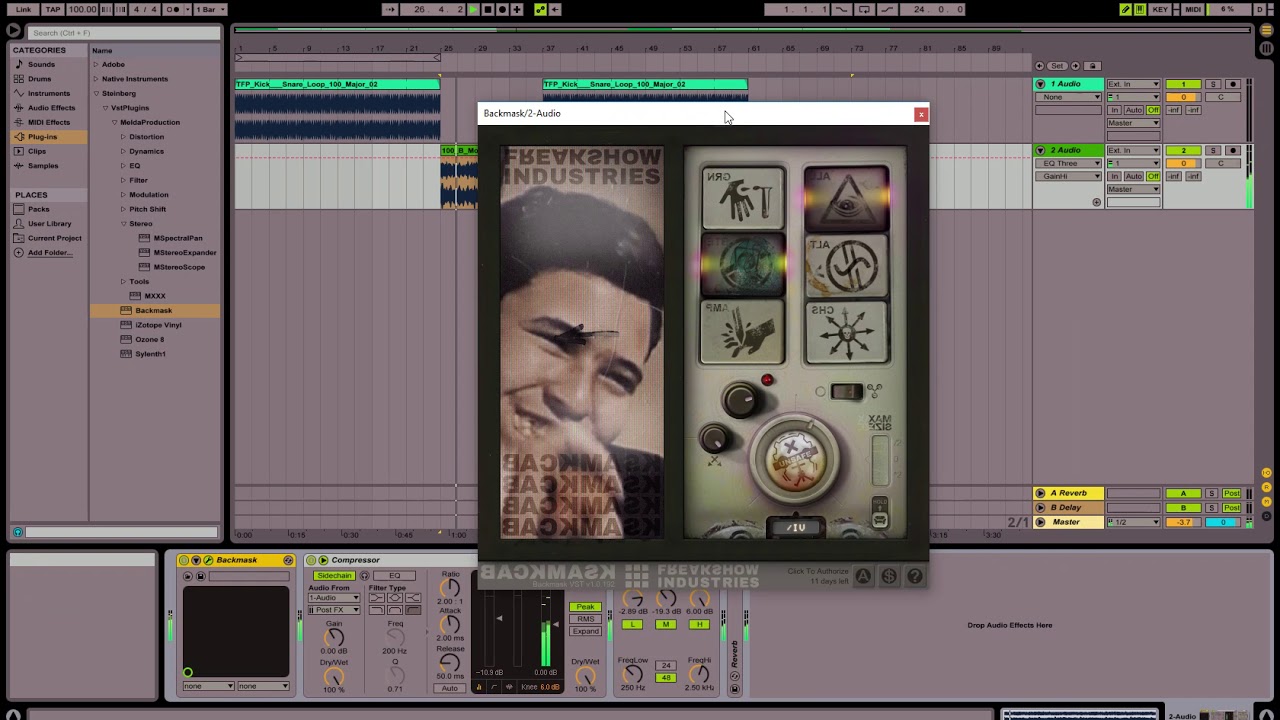Click the dollar purchase icon in Backmask footer
The image size is (1280, 720).
pyautogui.click(x=888, y=576)
